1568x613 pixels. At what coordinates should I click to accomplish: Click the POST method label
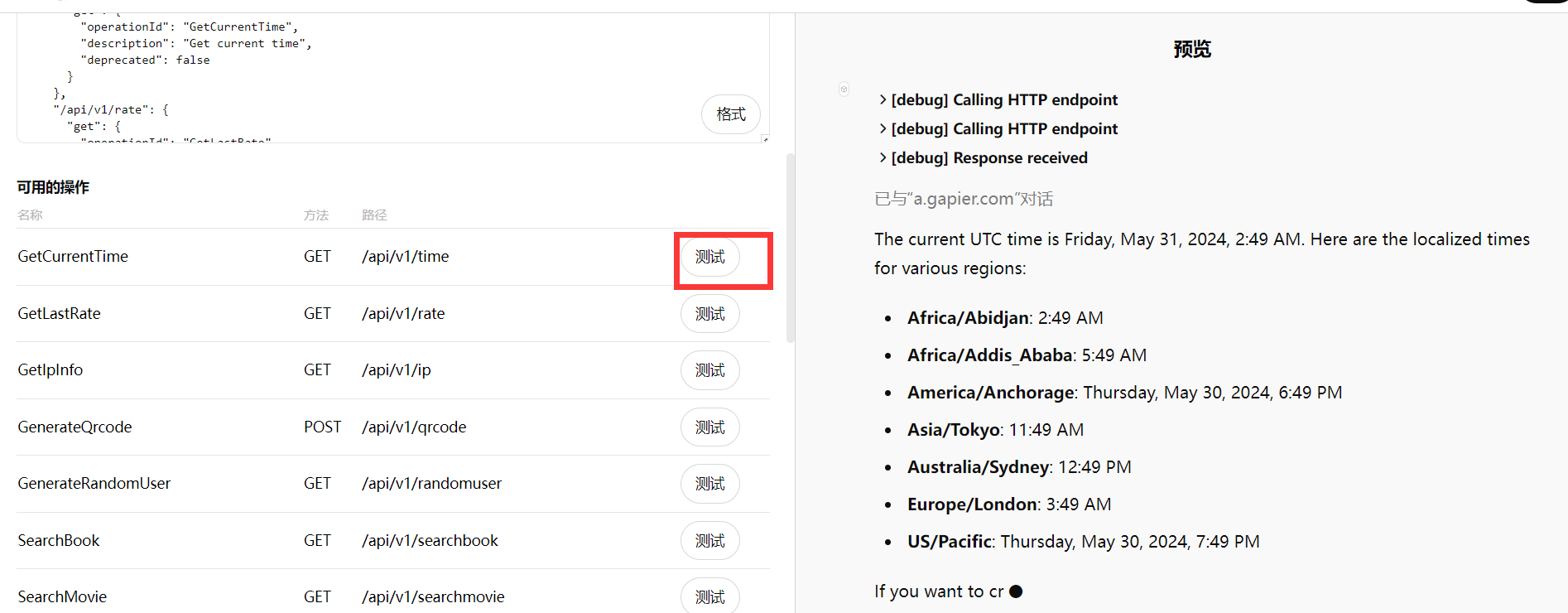pyautogui.click(x=322, y=427)
